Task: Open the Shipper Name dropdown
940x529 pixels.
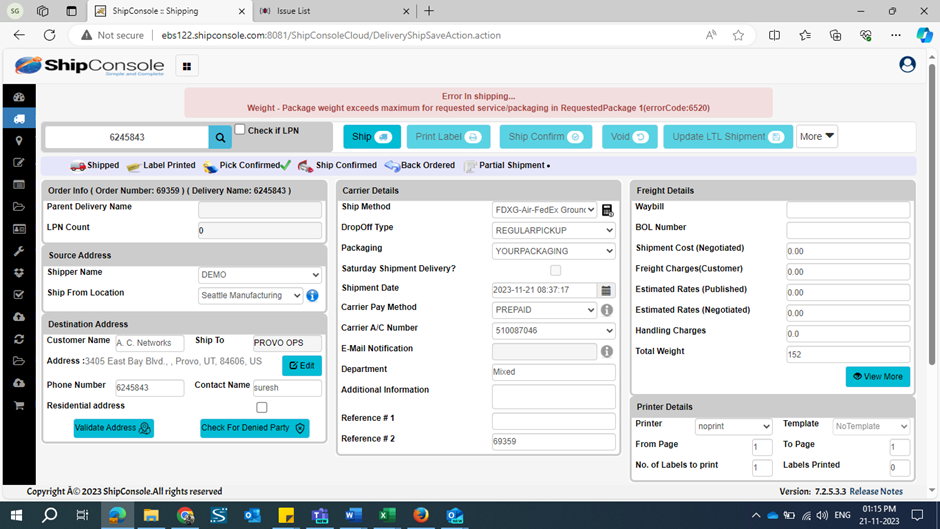Action: pyautogui.click(x=260, y=275)
